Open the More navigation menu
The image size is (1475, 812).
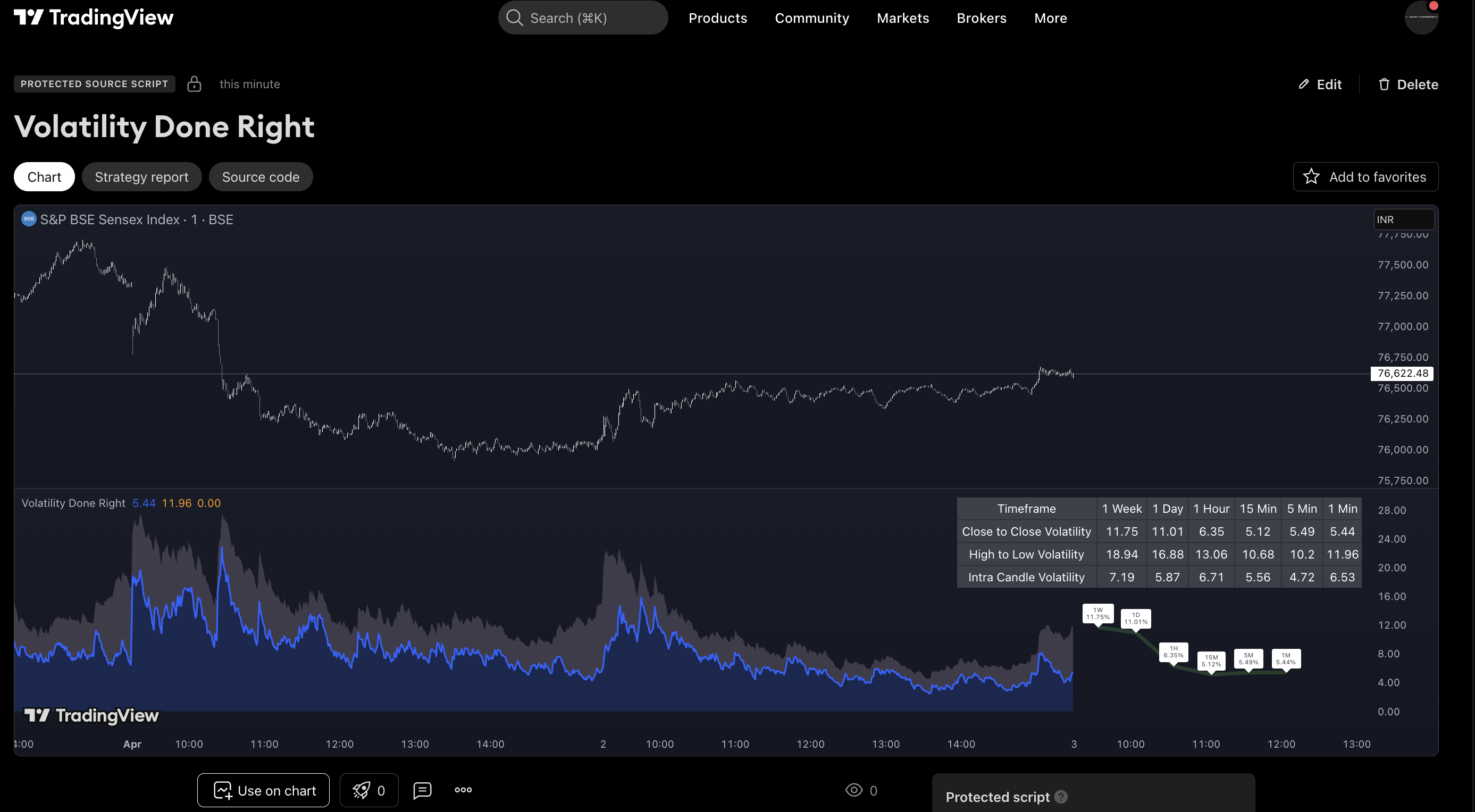pos(1050,18)
